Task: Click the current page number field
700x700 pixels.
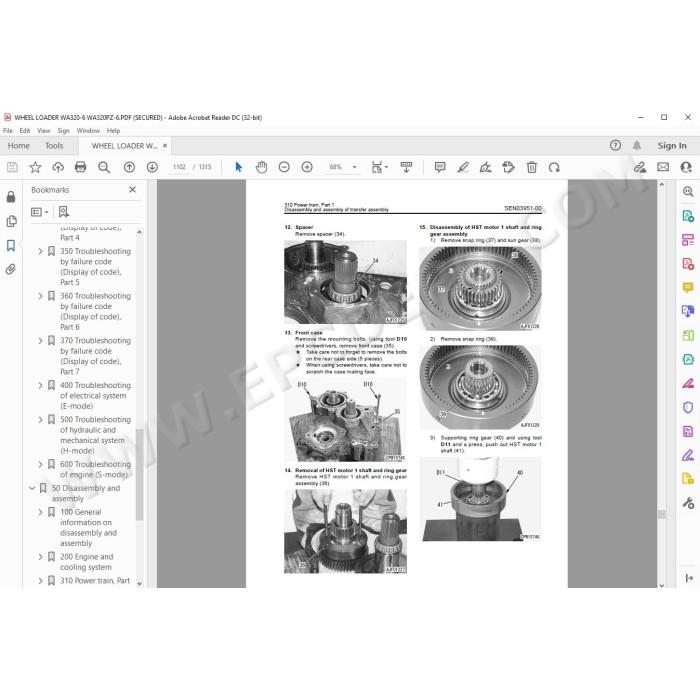Action: (179, 167)
